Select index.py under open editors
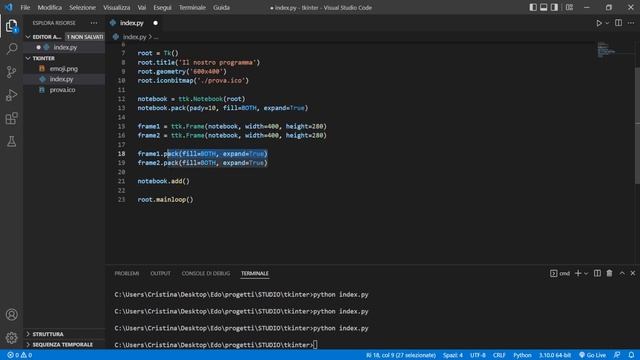The image size is (640, 360). point(64,47)
